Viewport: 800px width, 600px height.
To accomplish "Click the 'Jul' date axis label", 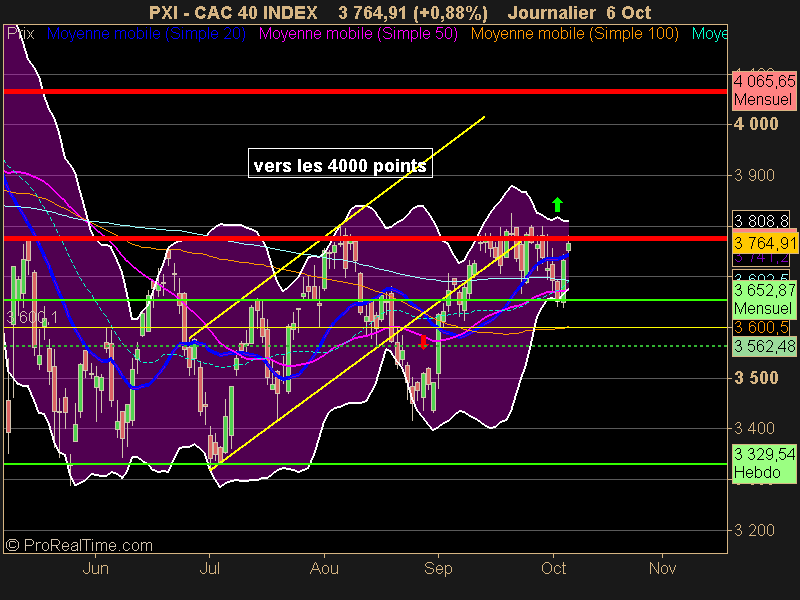I will (209, 568).
